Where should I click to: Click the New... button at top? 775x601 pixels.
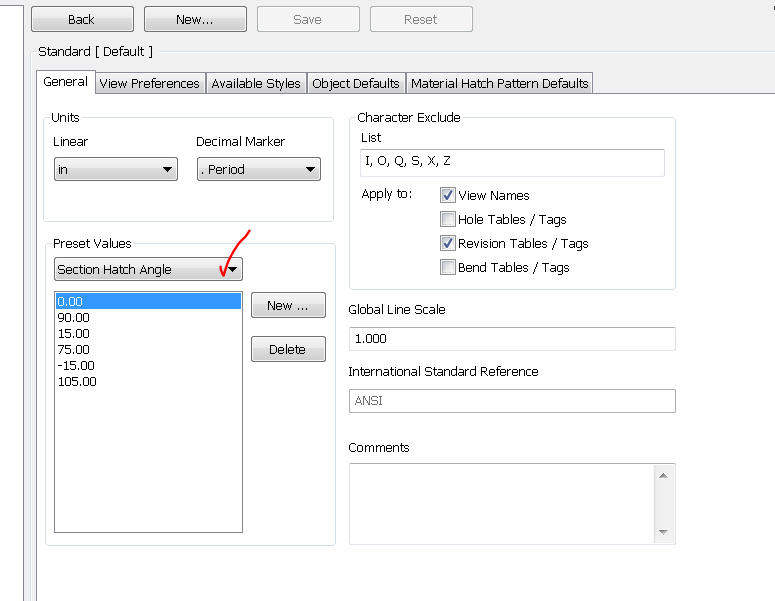(x=195, y=19)
